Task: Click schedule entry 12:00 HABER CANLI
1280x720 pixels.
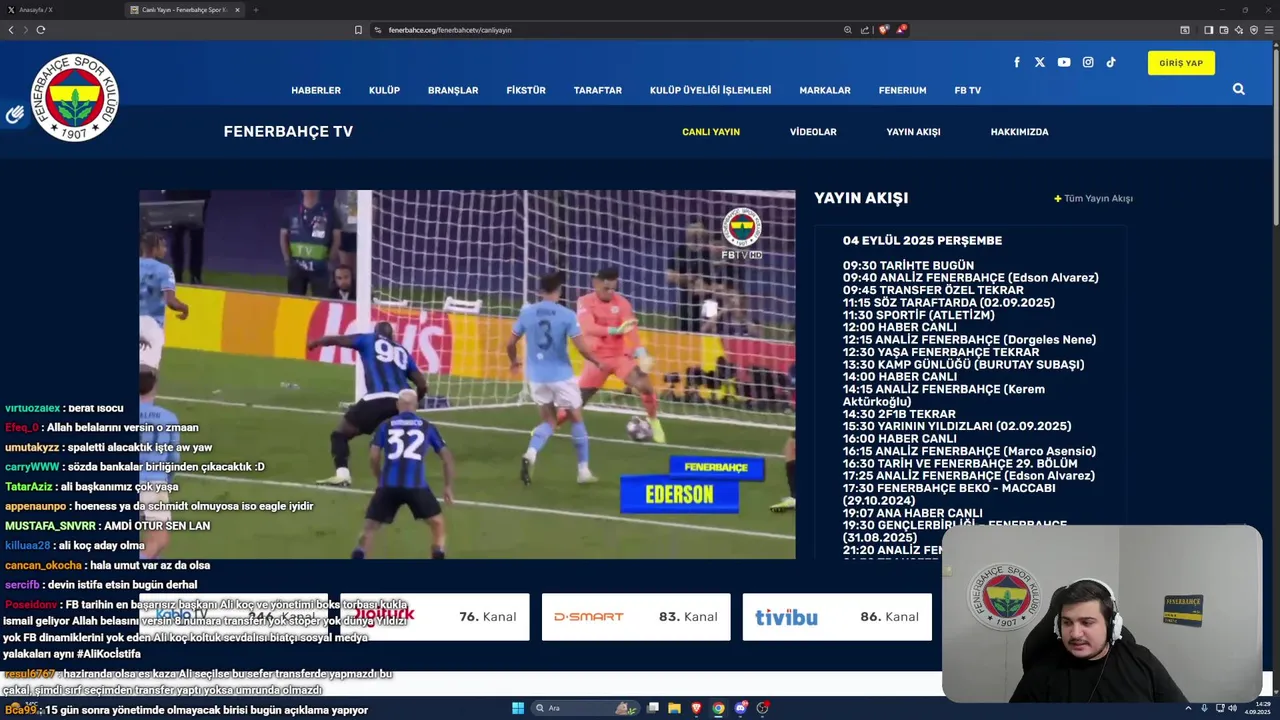Action: click(x=899, y=327)
